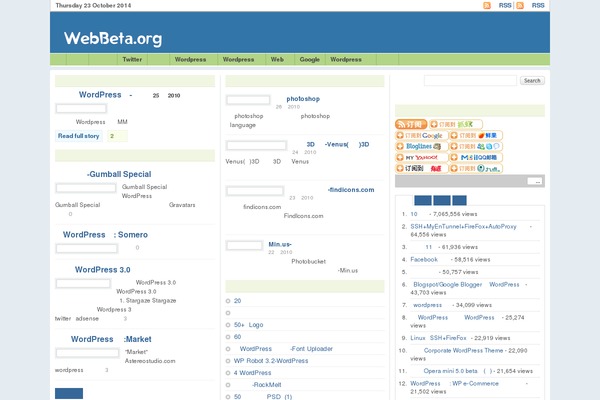Screen dimensions: 600x400
Task: Open the Opera mini 5.0 beta popular post
Action: (x=458, y=371)
